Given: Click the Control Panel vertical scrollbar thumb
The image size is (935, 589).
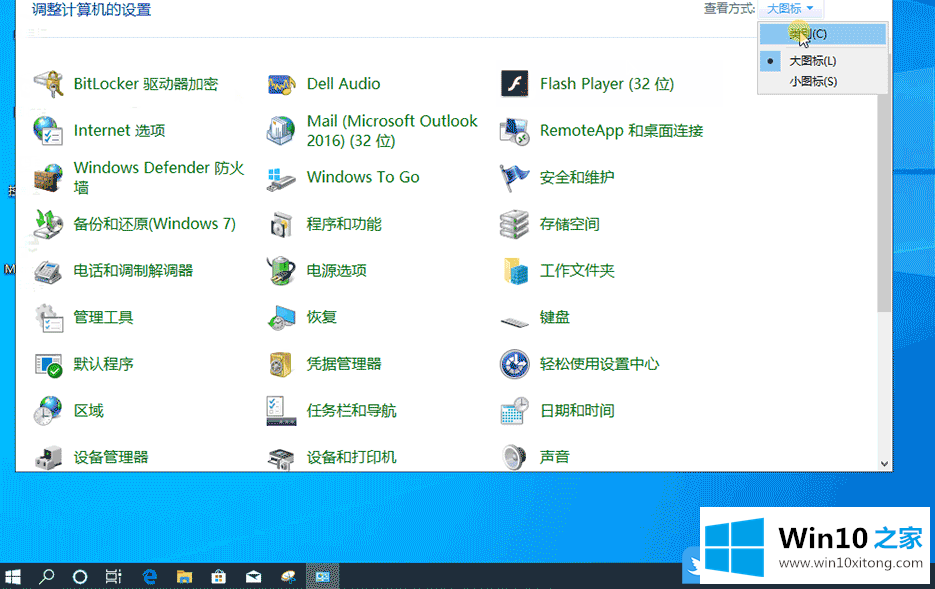Looking at the screenshot, I should [x=884, y=182].
